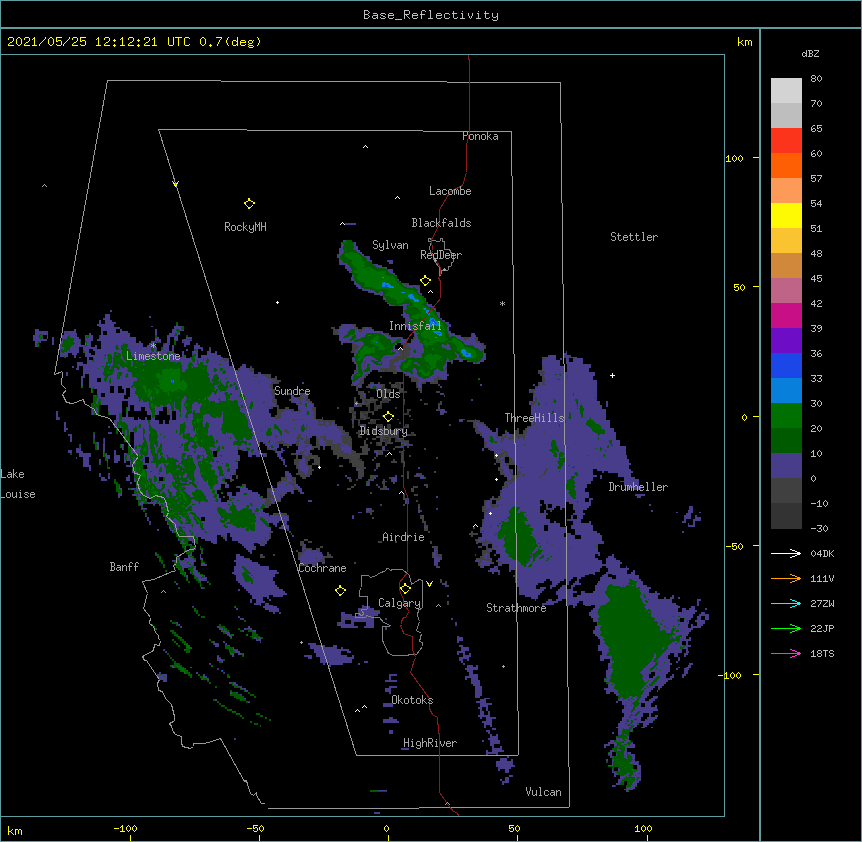The height and width of the screenshot is (842, 862).
Task: Click the Vulcan label
Action: 543,792
